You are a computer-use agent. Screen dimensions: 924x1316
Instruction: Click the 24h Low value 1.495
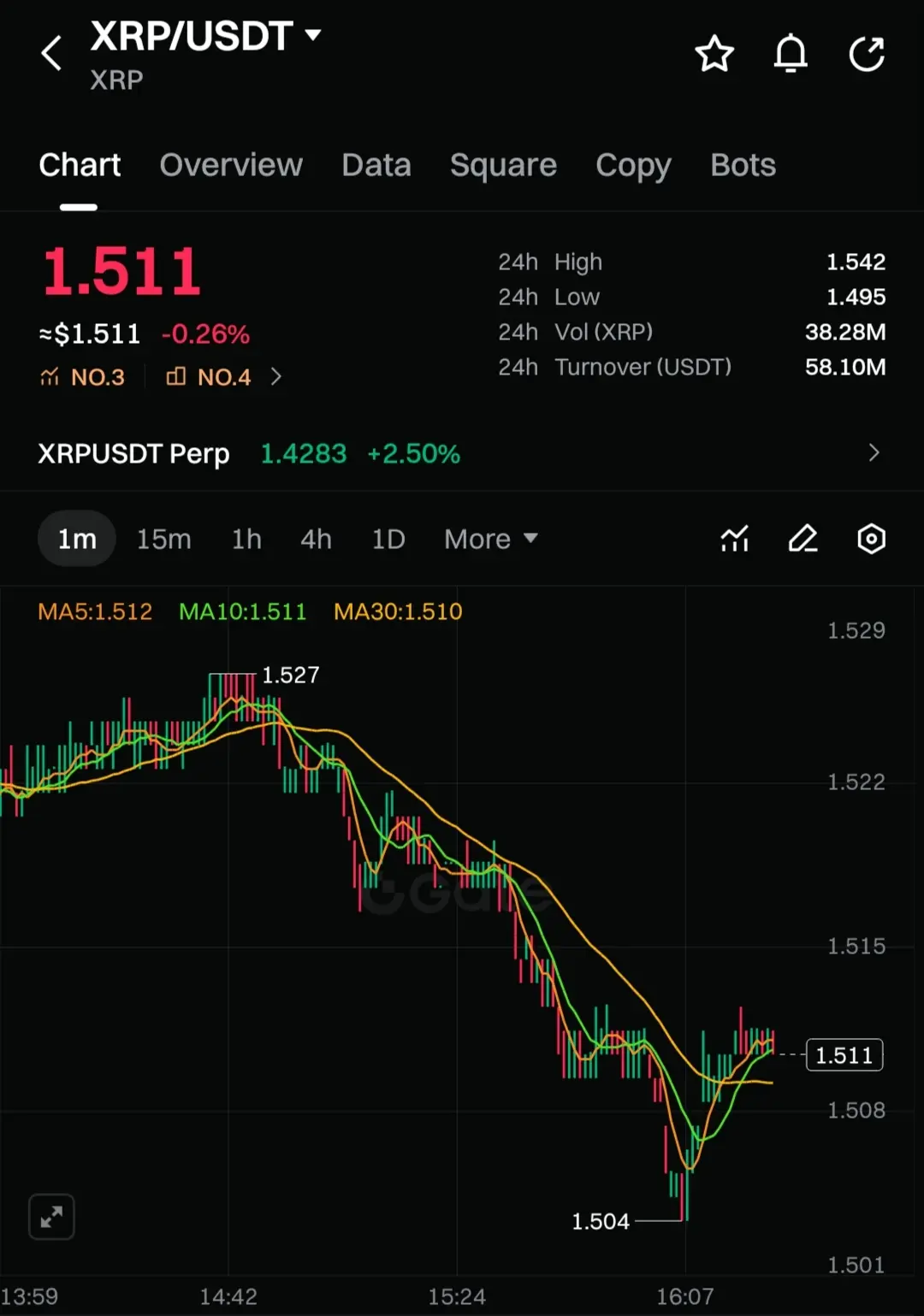click(x=856, y=297)
